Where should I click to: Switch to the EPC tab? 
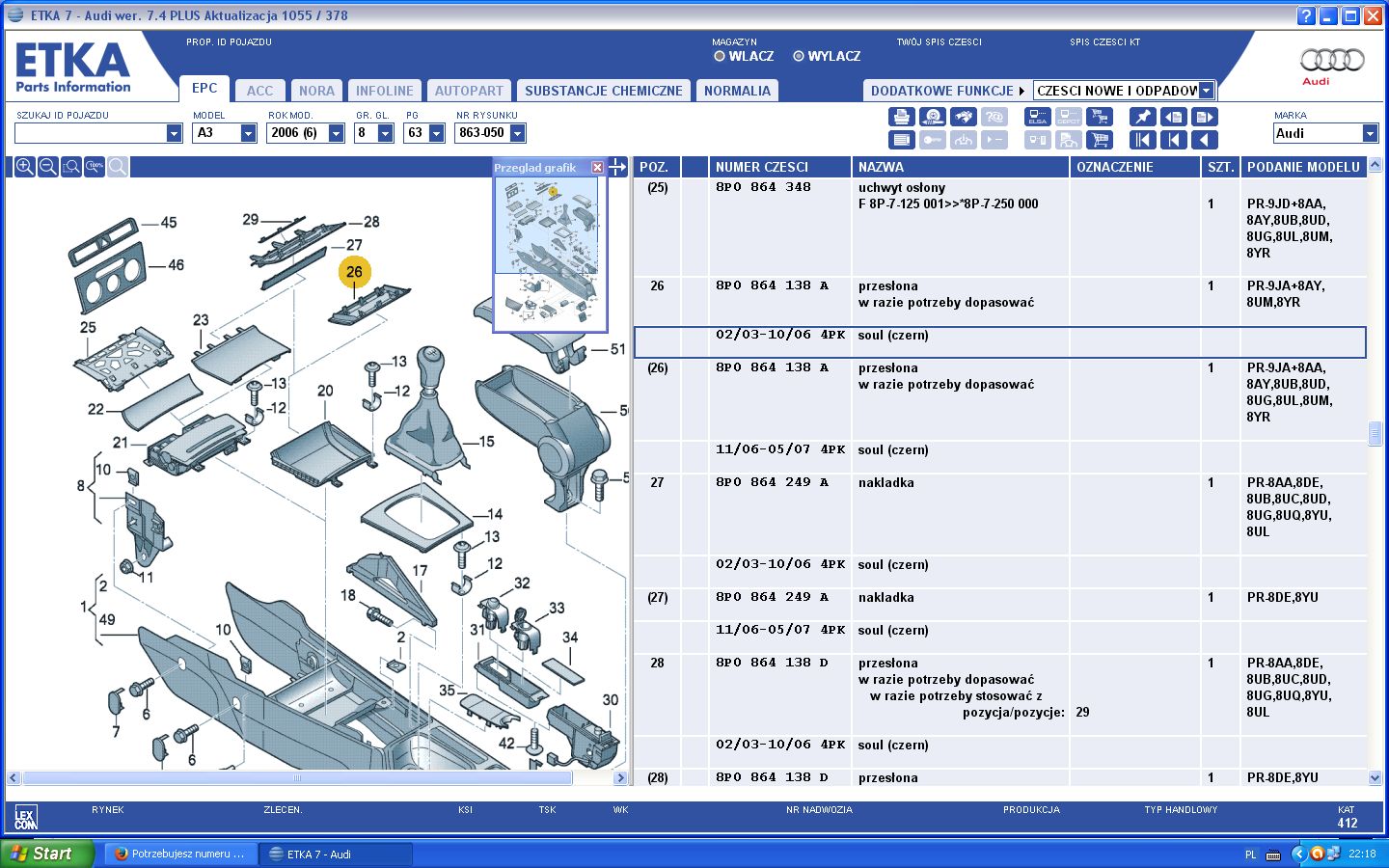[x=204, y=88]
